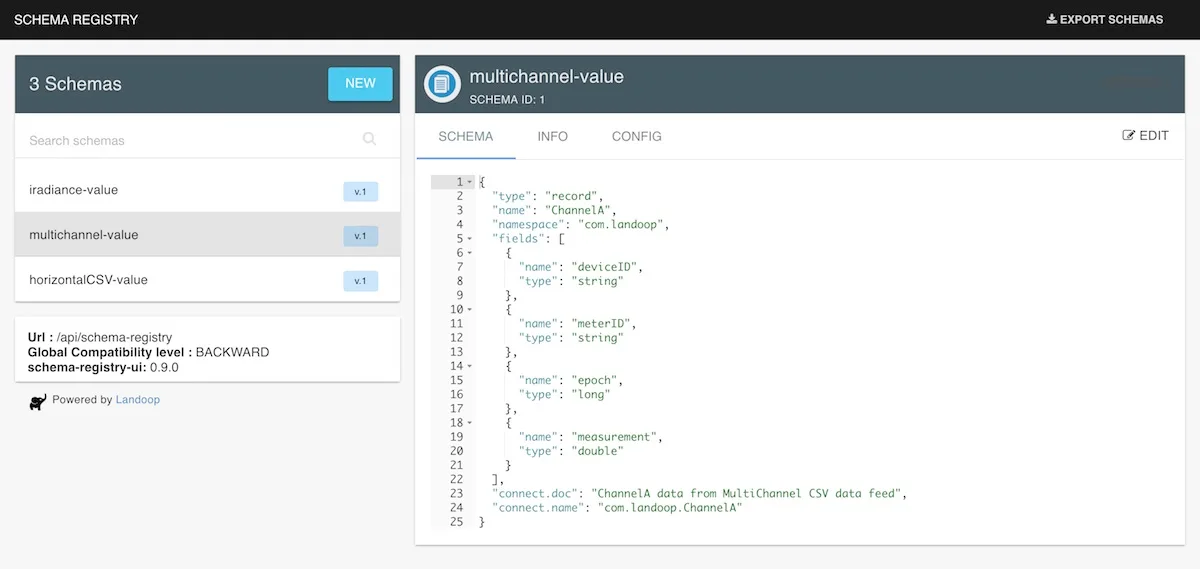This screenshot has height=569, width=1200.
Task: Click the NEW schema button
Action: click(360, 84)
